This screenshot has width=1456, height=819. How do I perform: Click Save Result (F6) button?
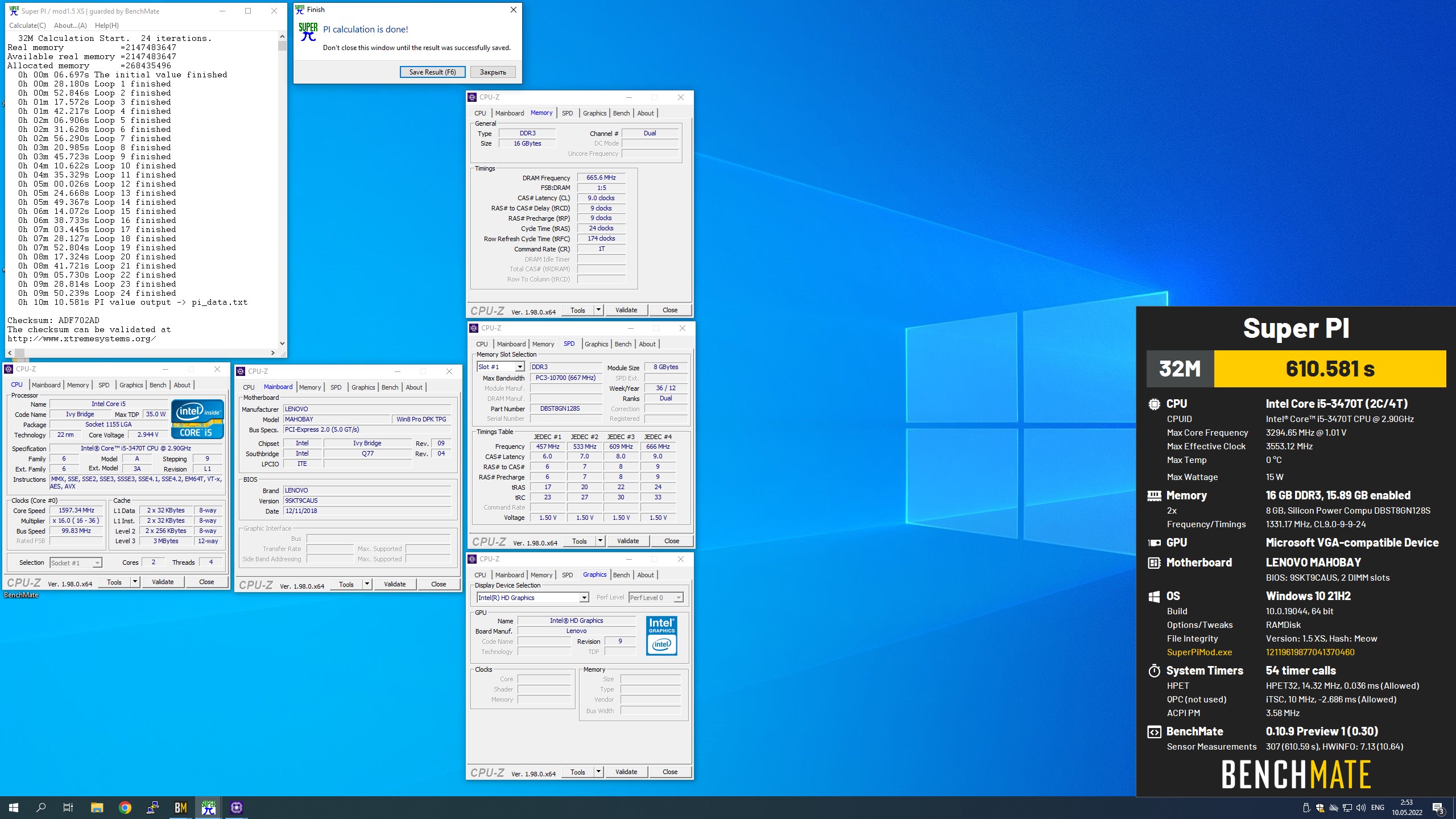click(x=432, y=72)
